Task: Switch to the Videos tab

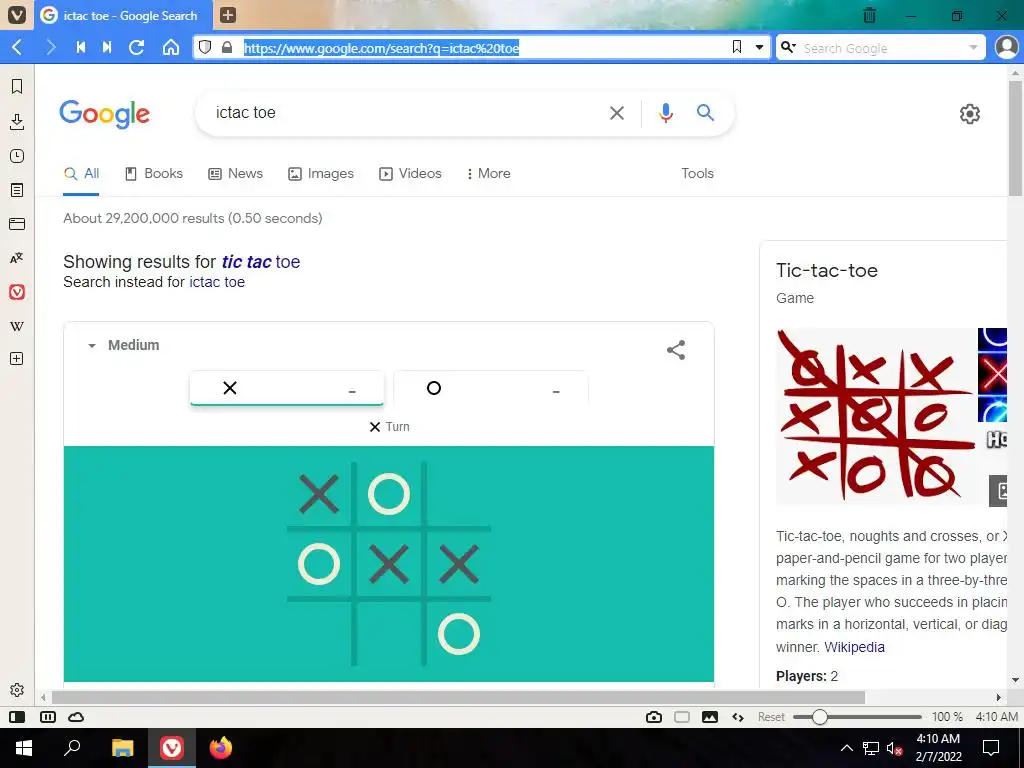Action: click(x=411, y=174)
